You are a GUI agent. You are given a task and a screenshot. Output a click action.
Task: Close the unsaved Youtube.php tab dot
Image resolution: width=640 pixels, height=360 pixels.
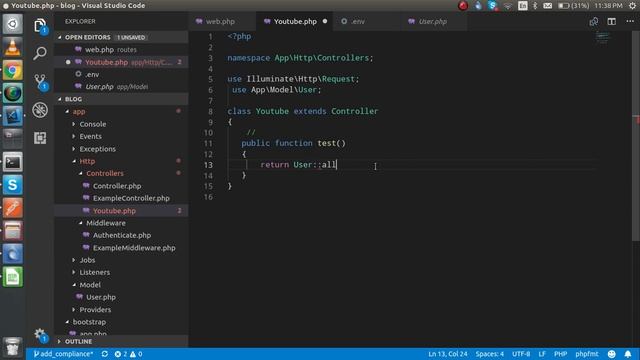coord(325,21)
